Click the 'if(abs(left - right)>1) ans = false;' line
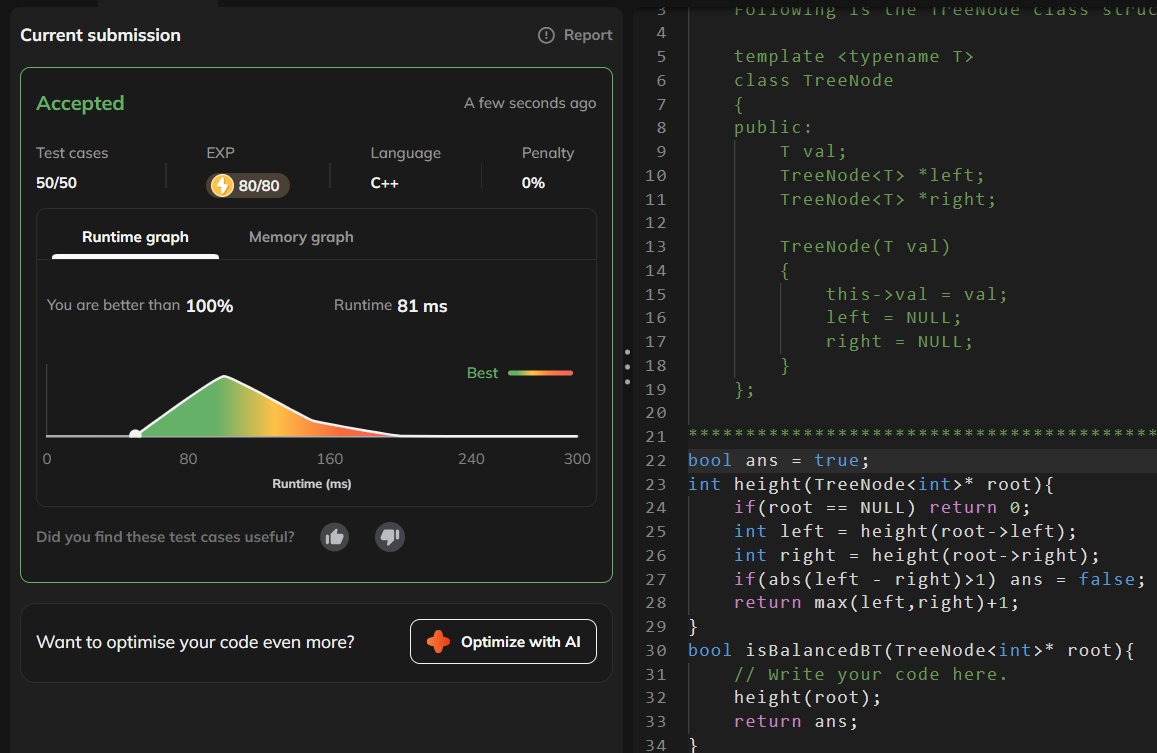Image resolution: width=1157 pixels, height=753 pixels. pyautogui.click(x=939, y=579)
